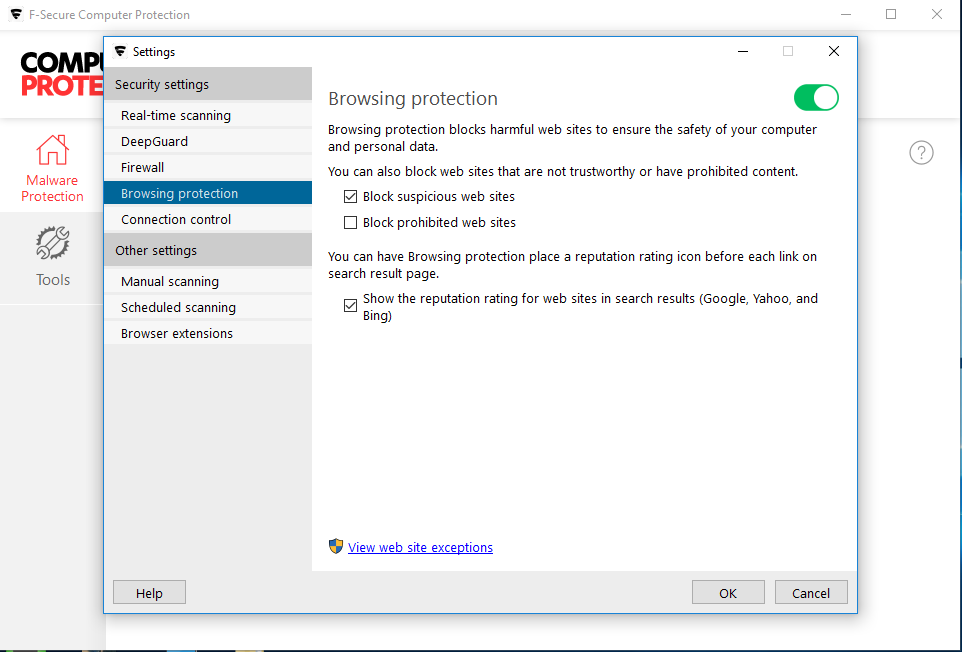This screenshot has width=962, height=652.
Task: Dismiss the dialog with Cancel
Action: point(811,593)
